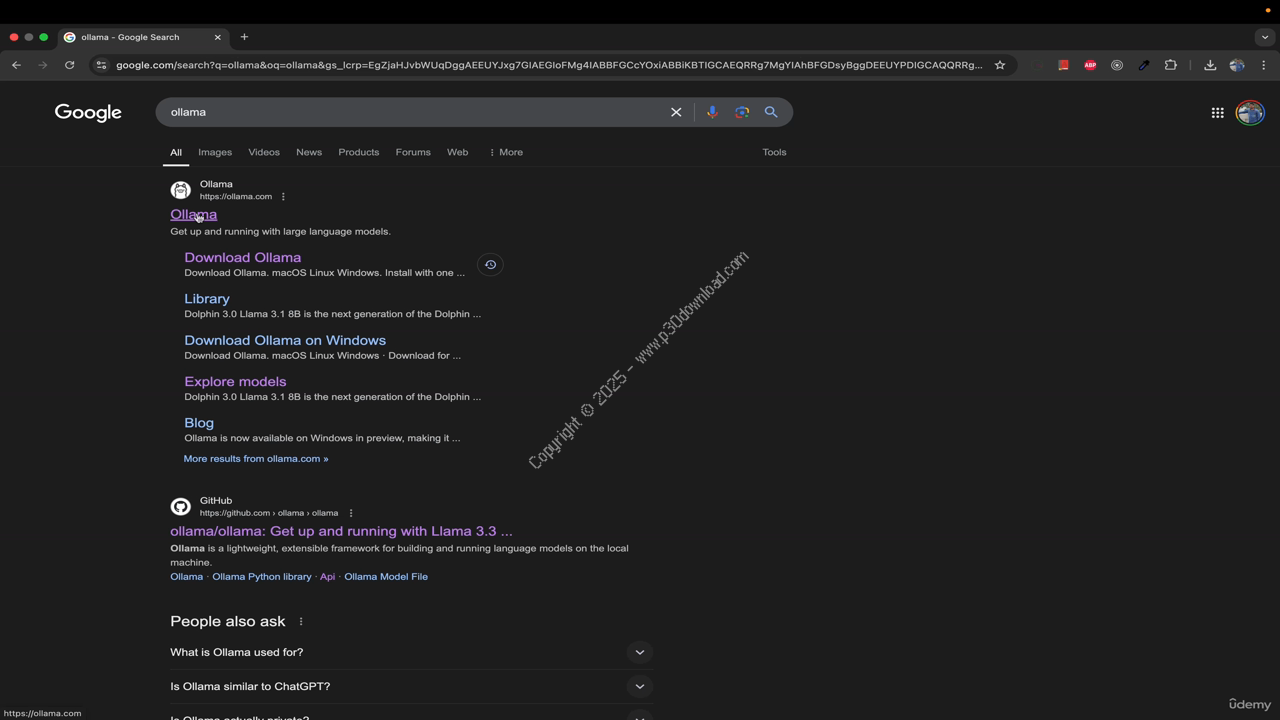Switch to the News tab
1280x720 pixels.
point(309,152)
